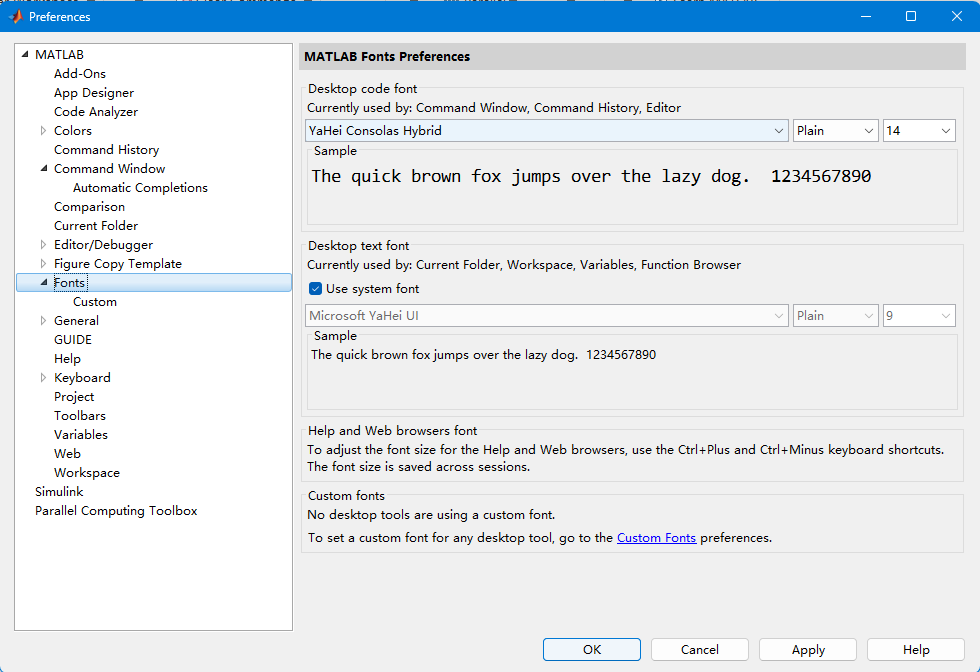Select App Designer in the tree
980x672 pixels.
click(x=94, y=93)
